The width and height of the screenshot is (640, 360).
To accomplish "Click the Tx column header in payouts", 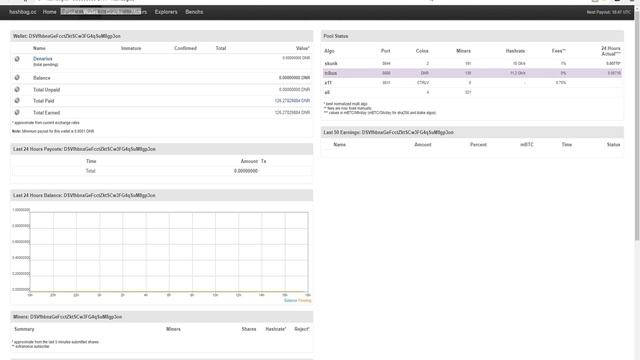I will pos(263,161).
